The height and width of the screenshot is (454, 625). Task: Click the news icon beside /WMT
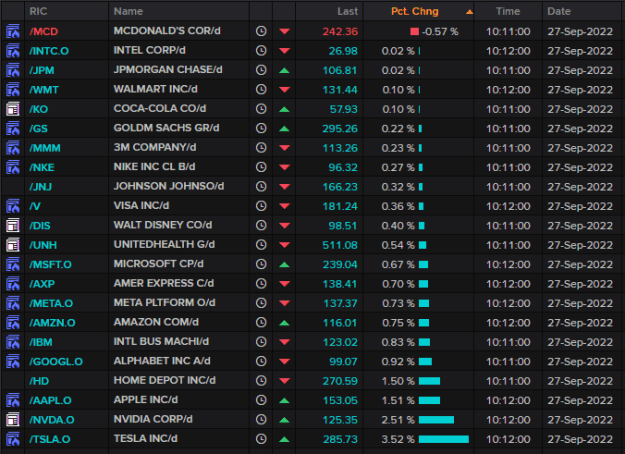coord(13,89)
